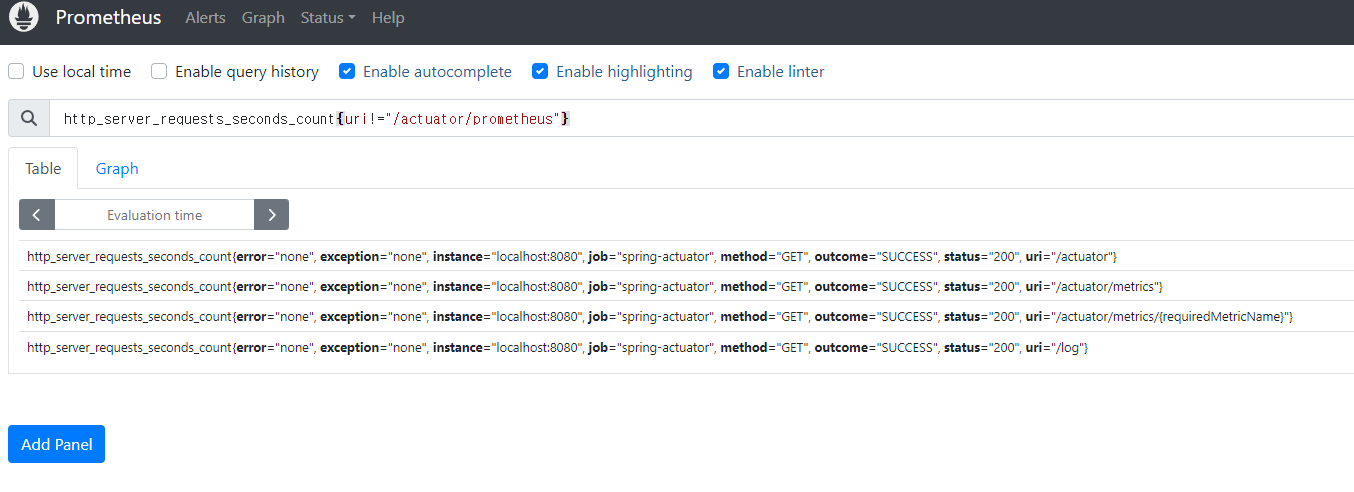1354x492 pixels.
Task: Expand the Status dropdown menu
Action: point(328,18)
